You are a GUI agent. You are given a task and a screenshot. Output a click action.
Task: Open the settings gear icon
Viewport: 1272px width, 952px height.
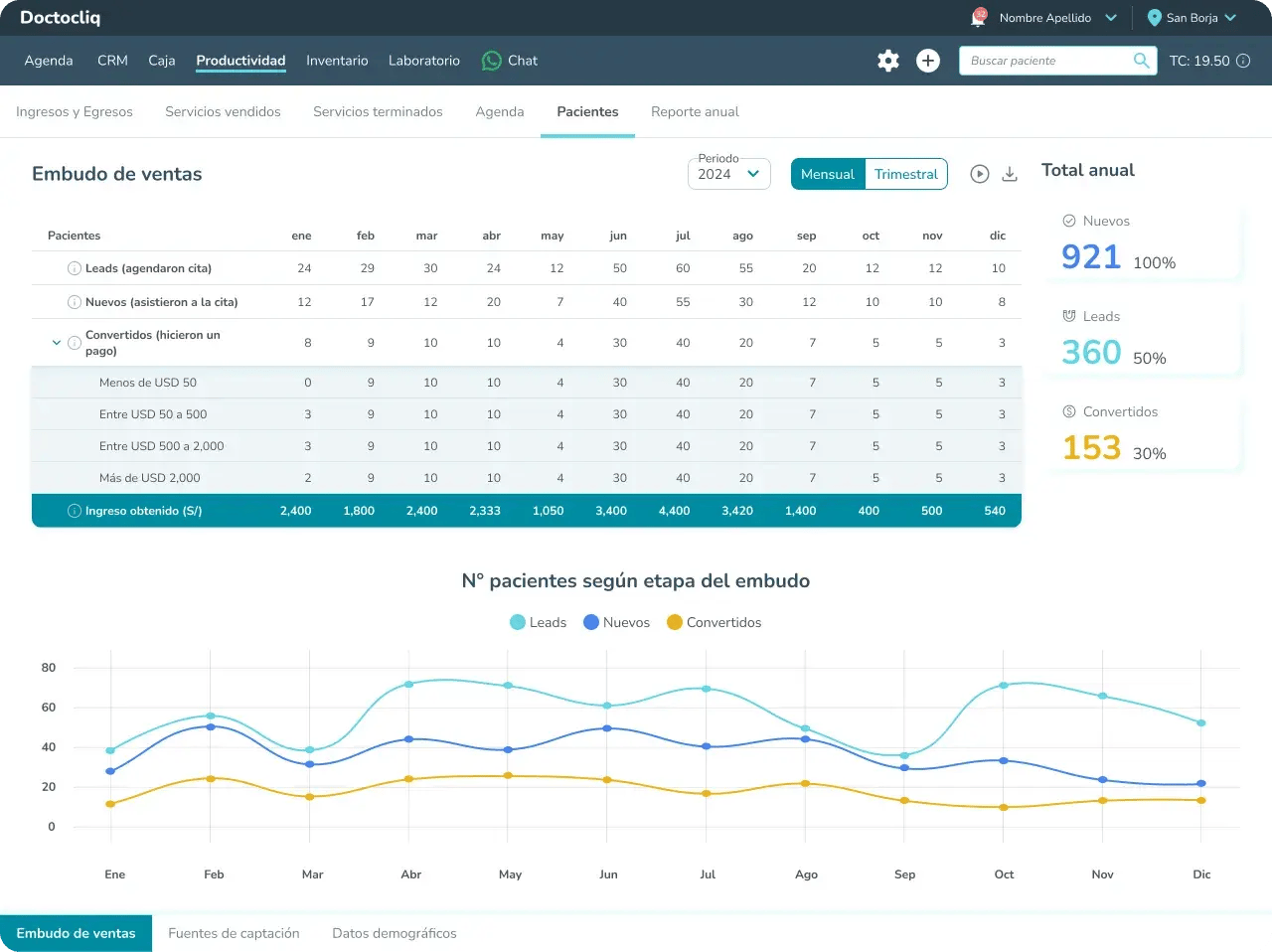[x=888, y=61]
